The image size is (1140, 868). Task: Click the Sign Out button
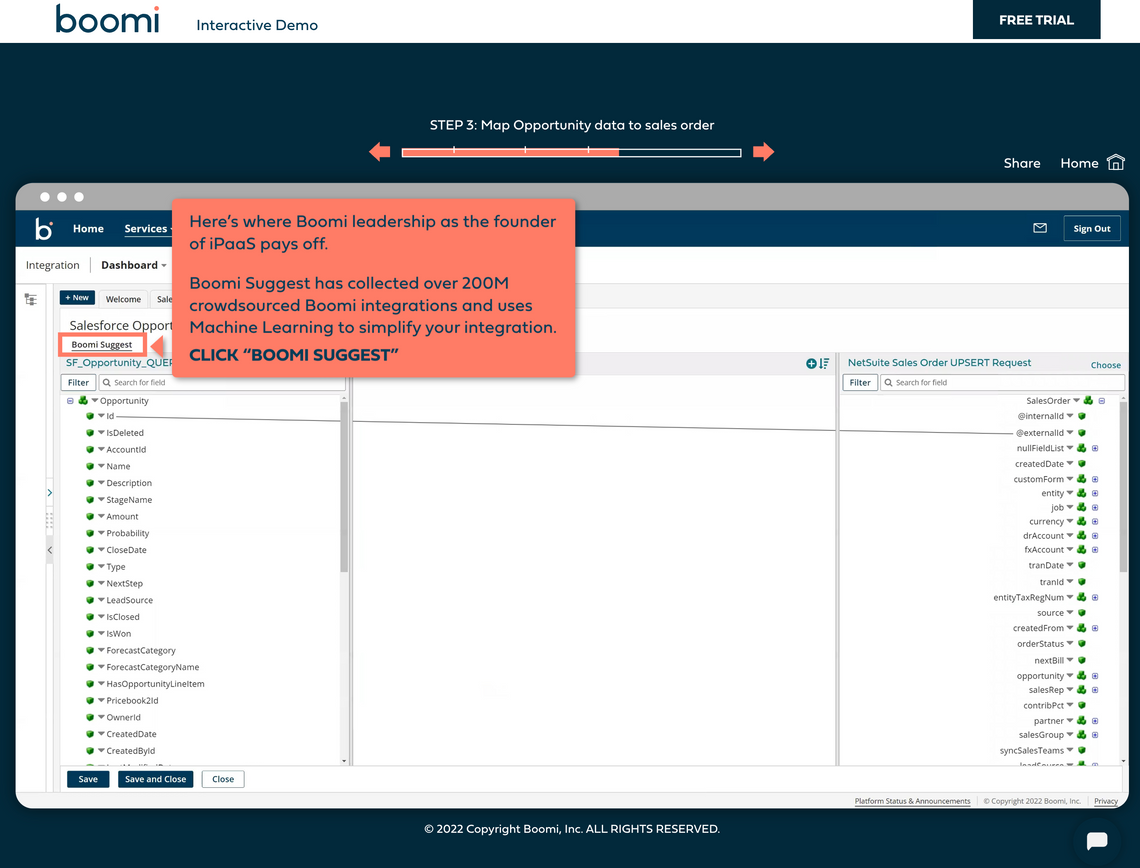(1091, 228)
